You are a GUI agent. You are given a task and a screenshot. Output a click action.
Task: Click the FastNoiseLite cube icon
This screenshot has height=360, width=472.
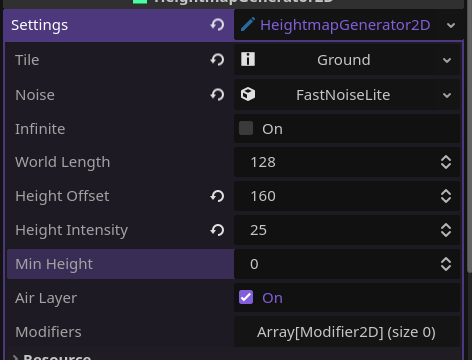pyautogui.click(x=248, y=95)
